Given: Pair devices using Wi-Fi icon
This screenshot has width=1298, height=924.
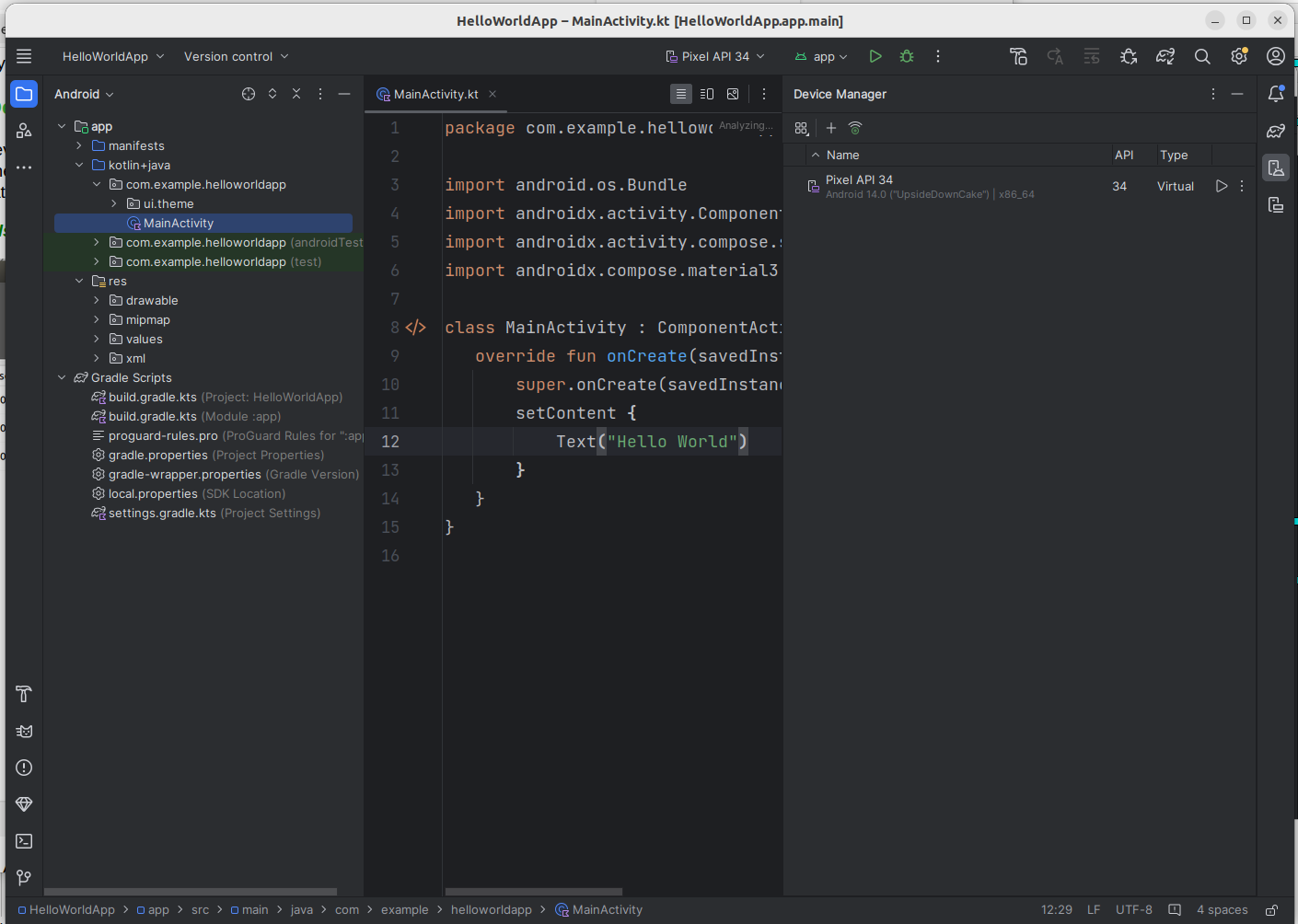Looking at the screenshot, I should tap(855, 128).
